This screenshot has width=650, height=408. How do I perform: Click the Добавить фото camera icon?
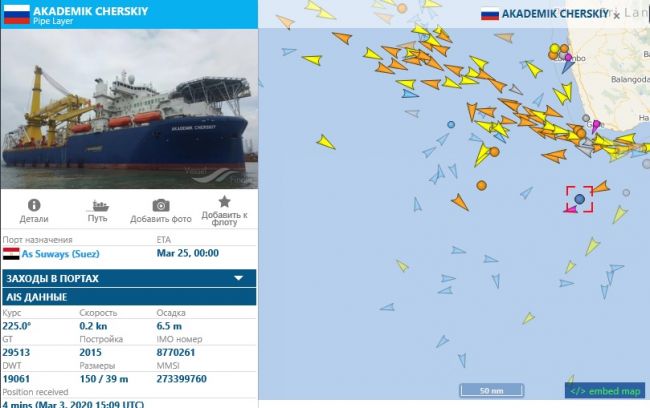[x=161, y=205]
